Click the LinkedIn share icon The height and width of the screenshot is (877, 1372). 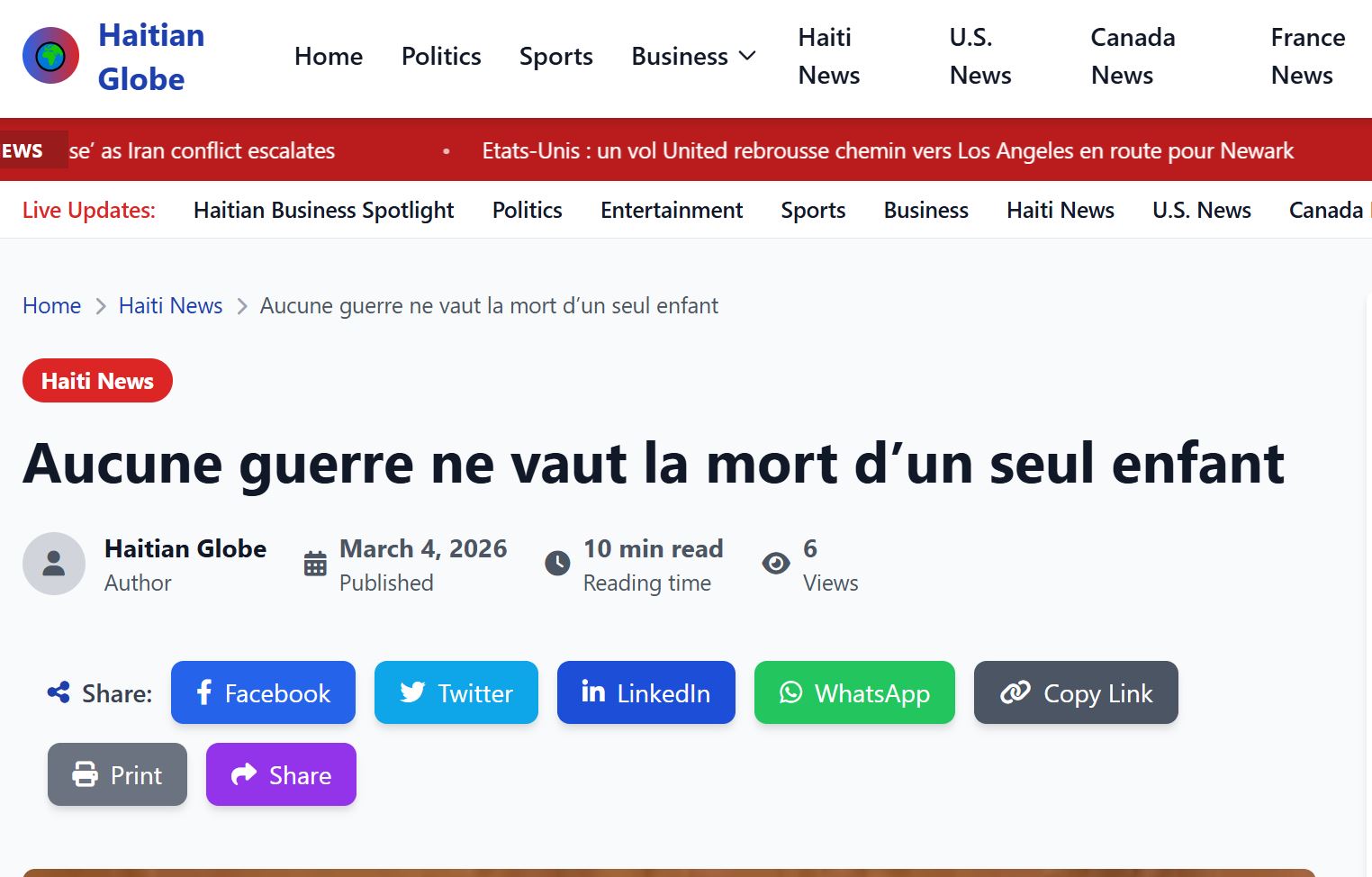pyautogui.click(x=593, y=692)
